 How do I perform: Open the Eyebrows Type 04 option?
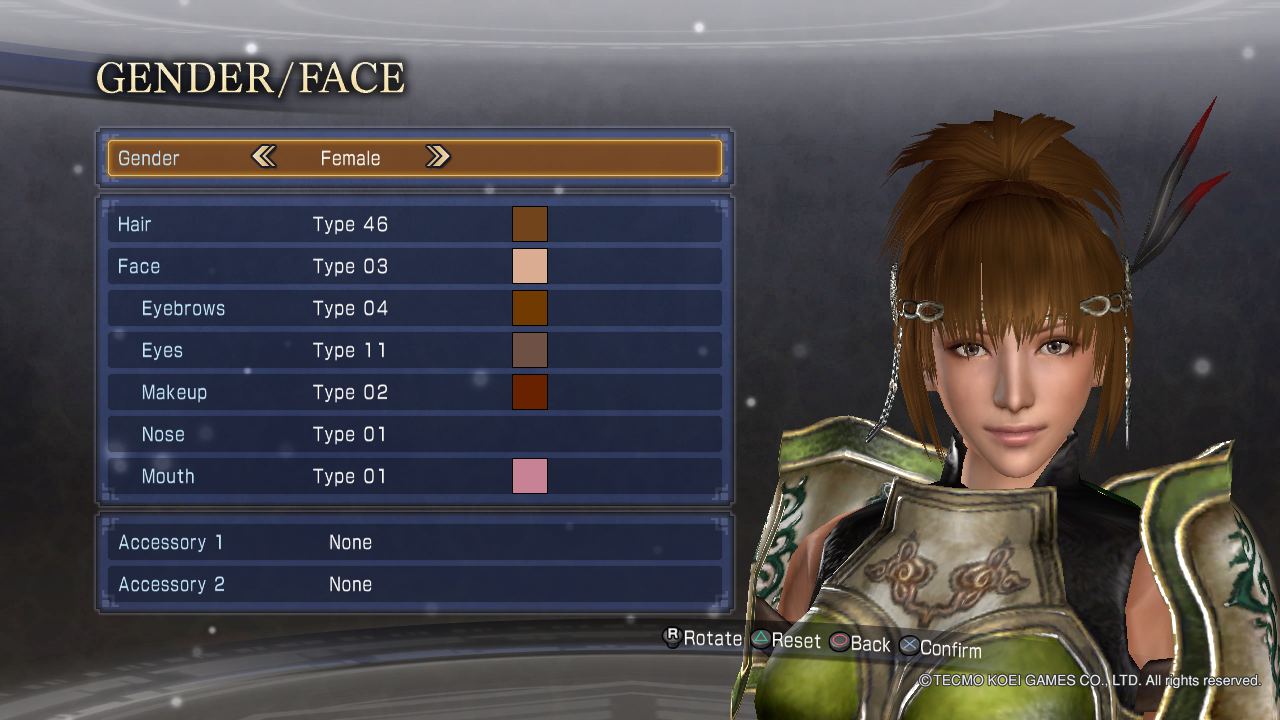tap(414, 308)
